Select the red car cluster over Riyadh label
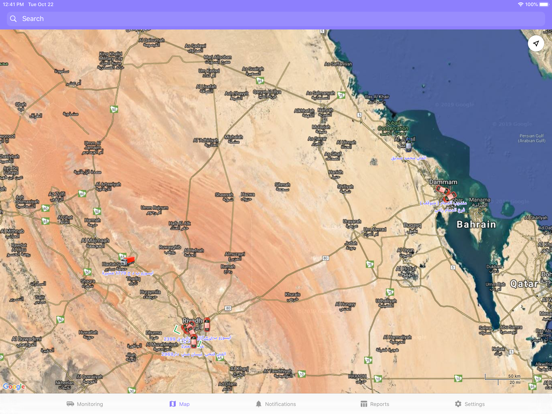This screenshot has height=414, width=552. click(188, 328)
